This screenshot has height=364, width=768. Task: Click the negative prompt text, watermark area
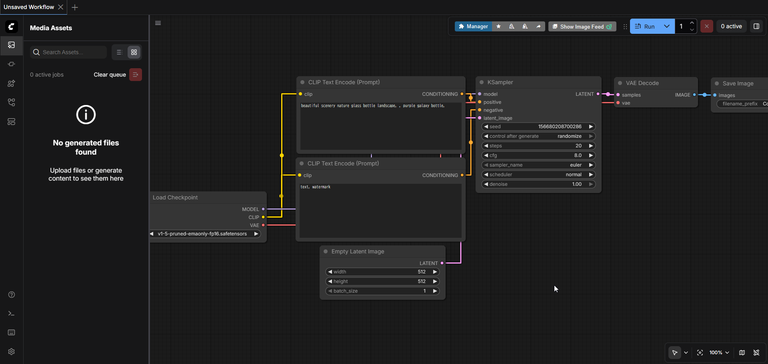(x=381, y=210)
